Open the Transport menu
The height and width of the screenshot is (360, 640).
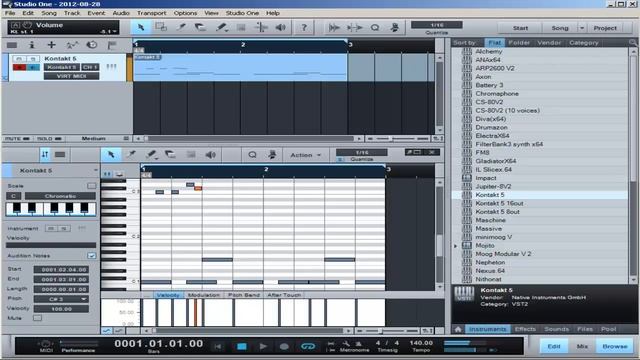pos(151,13)
